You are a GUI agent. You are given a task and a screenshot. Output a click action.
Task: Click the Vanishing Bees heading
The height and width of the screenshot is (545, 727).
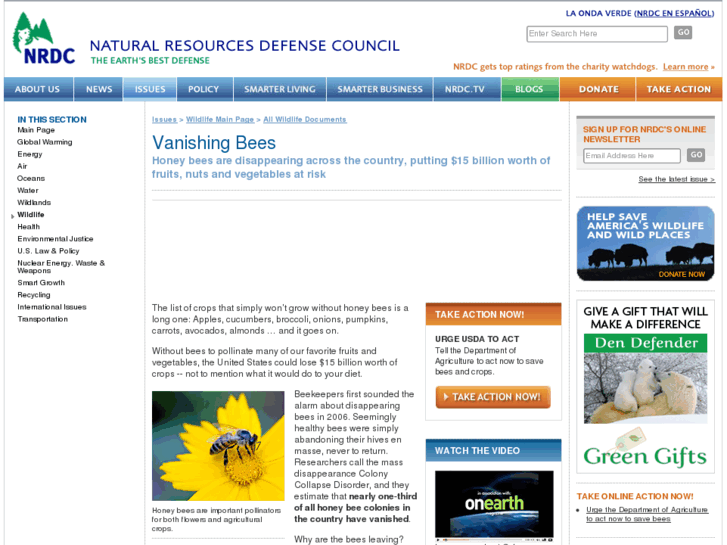point(214,143)
